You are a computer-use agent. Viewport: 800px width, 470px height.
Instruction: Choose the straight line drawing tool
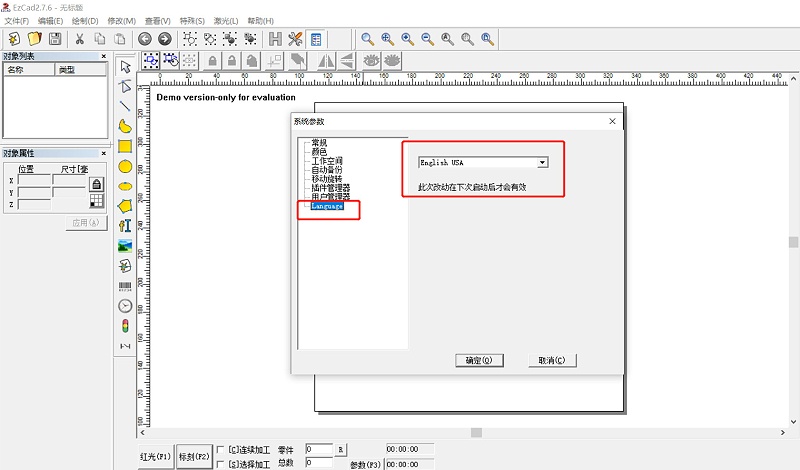point(125,106)
